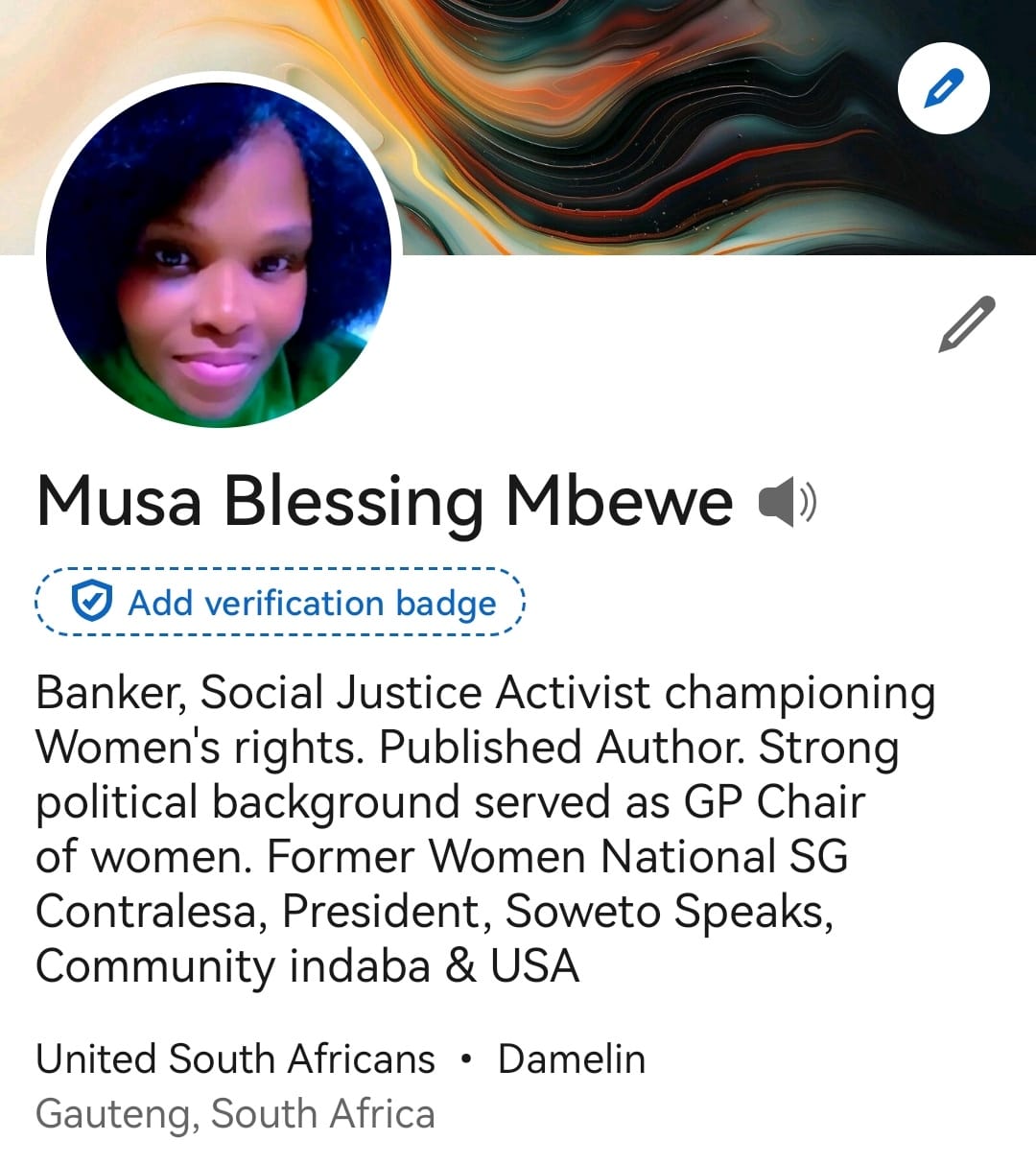Click the Soweto Speaks text in headline
The width and height of the screenshot is (1036, 1165).
(x=669, y=912)
